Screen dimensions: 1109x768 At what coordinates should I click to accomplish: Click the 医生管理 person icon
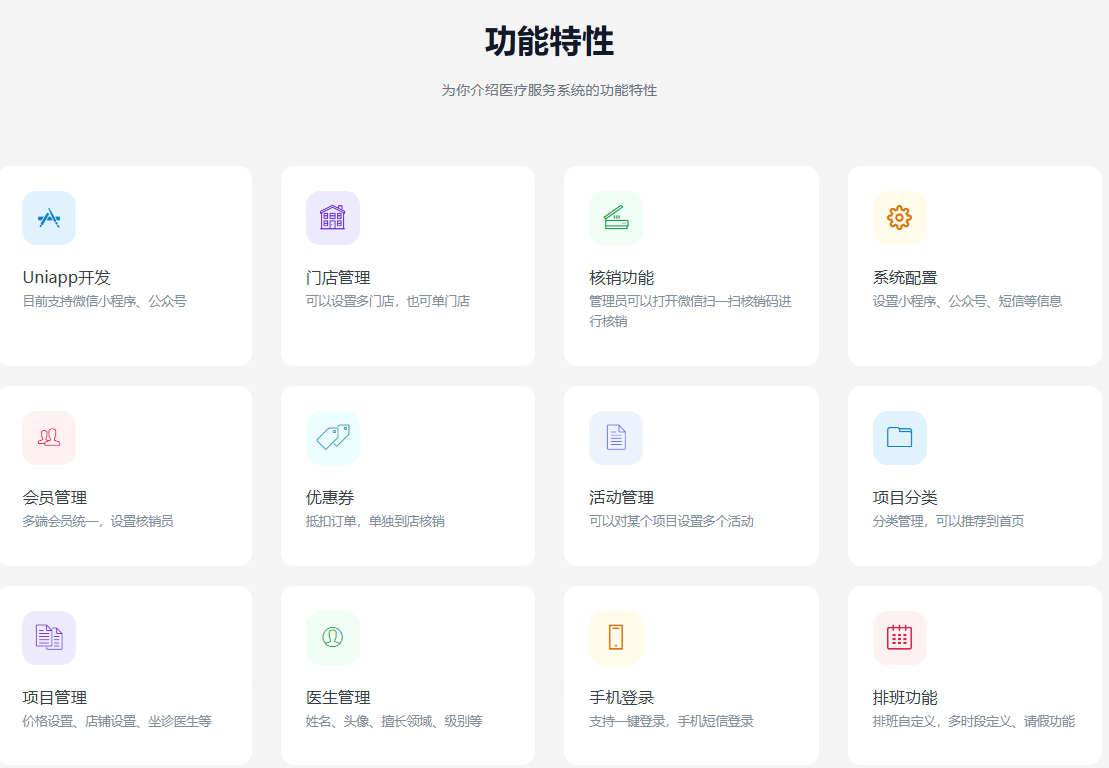click(x=332, y=638)
